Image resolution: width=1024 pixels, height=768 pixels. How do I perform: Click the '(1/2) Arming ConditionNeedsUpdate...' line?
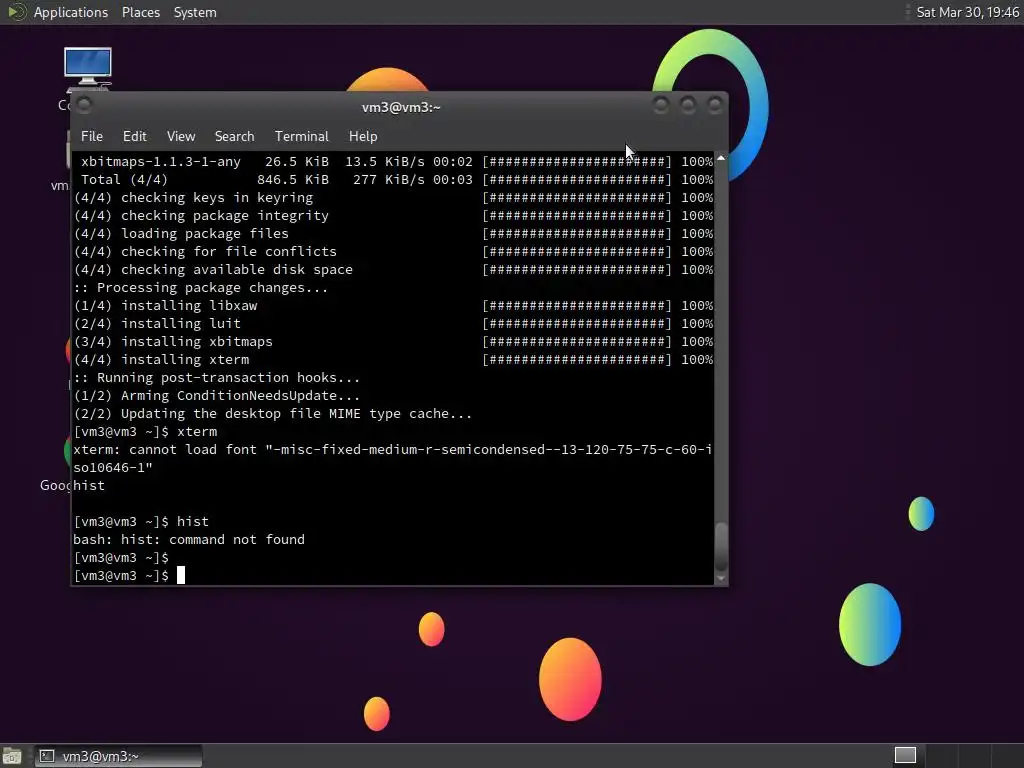click(217, 396)
